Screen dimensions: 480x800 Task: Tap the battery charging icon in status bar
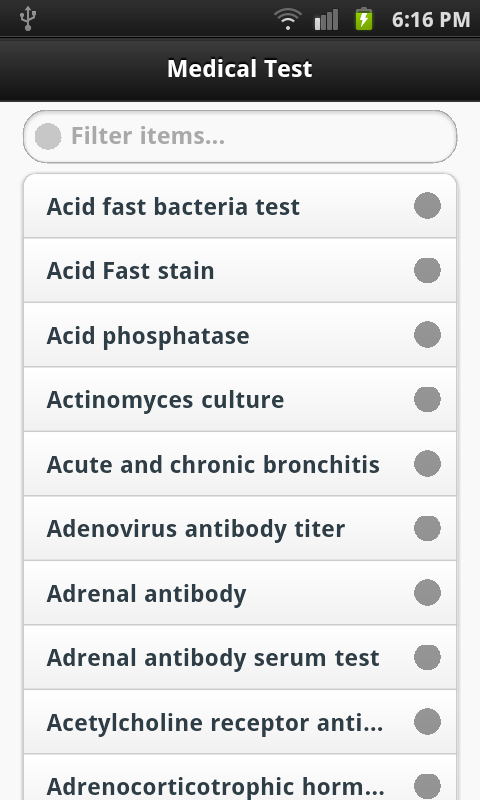364,19
